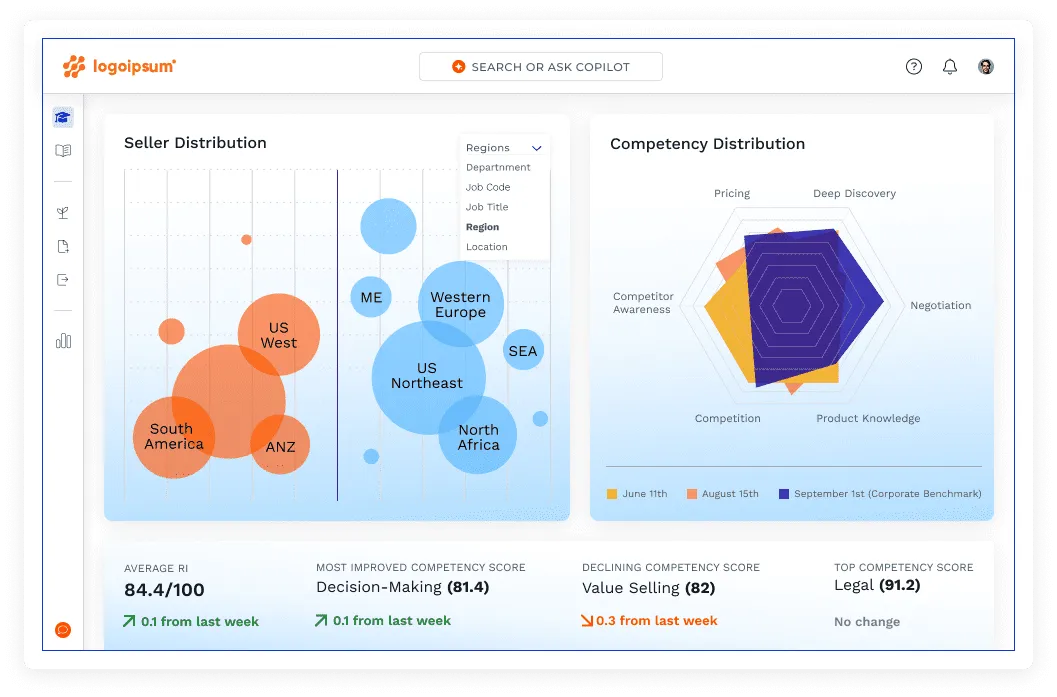Choose Job Code from the dropdown list
The image size is (1057, 697).
pos(488,187)
